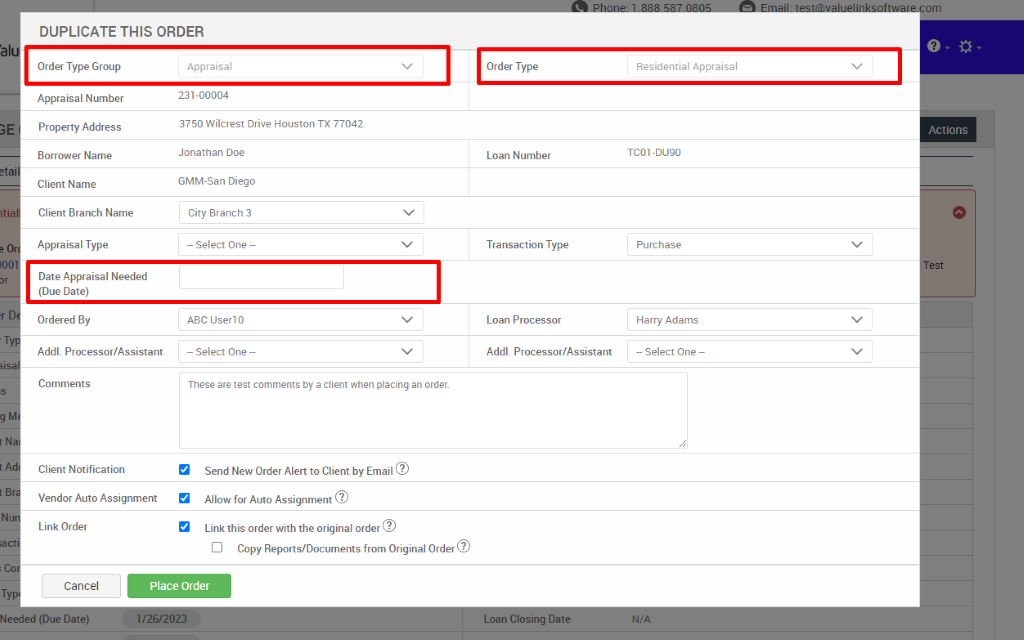Click the email envelope icon in header

coord(747,7)
